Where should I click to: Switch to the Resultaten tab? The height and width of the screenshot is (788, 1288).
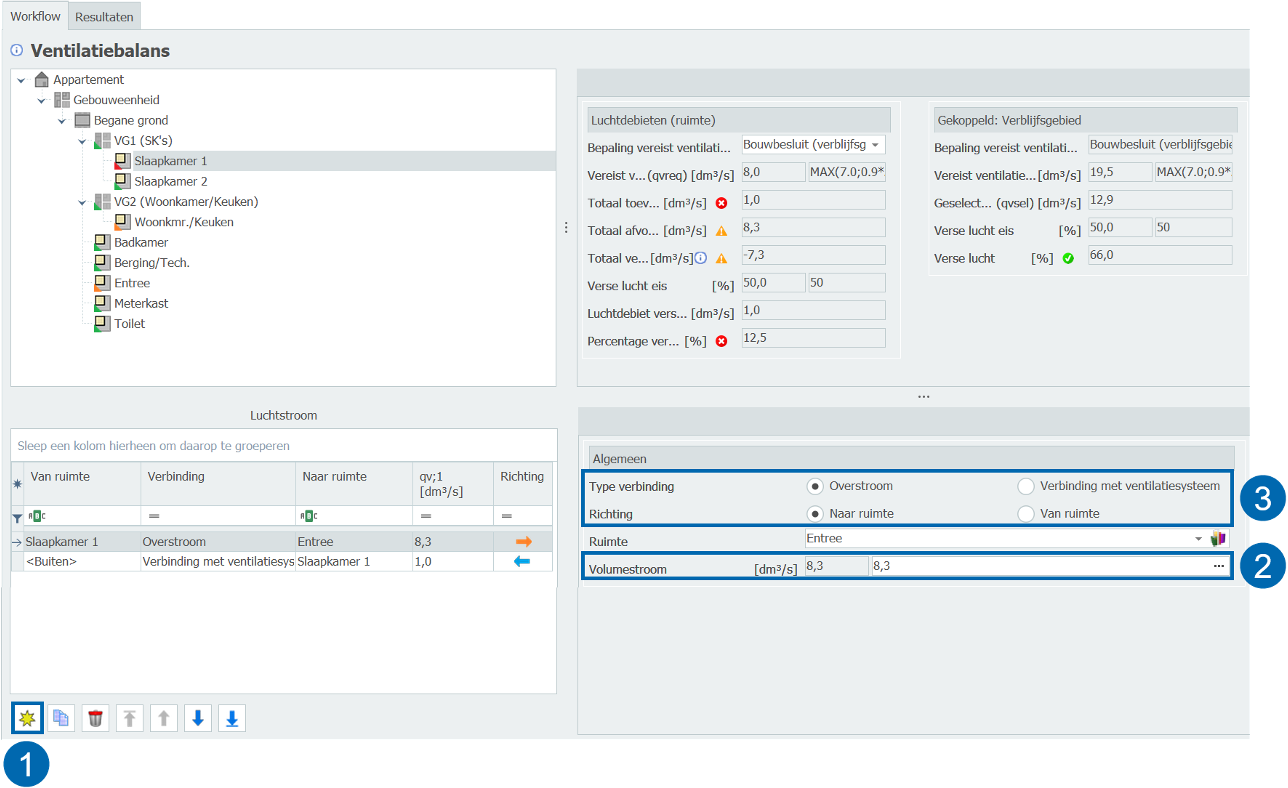click(x=104, y=17)
